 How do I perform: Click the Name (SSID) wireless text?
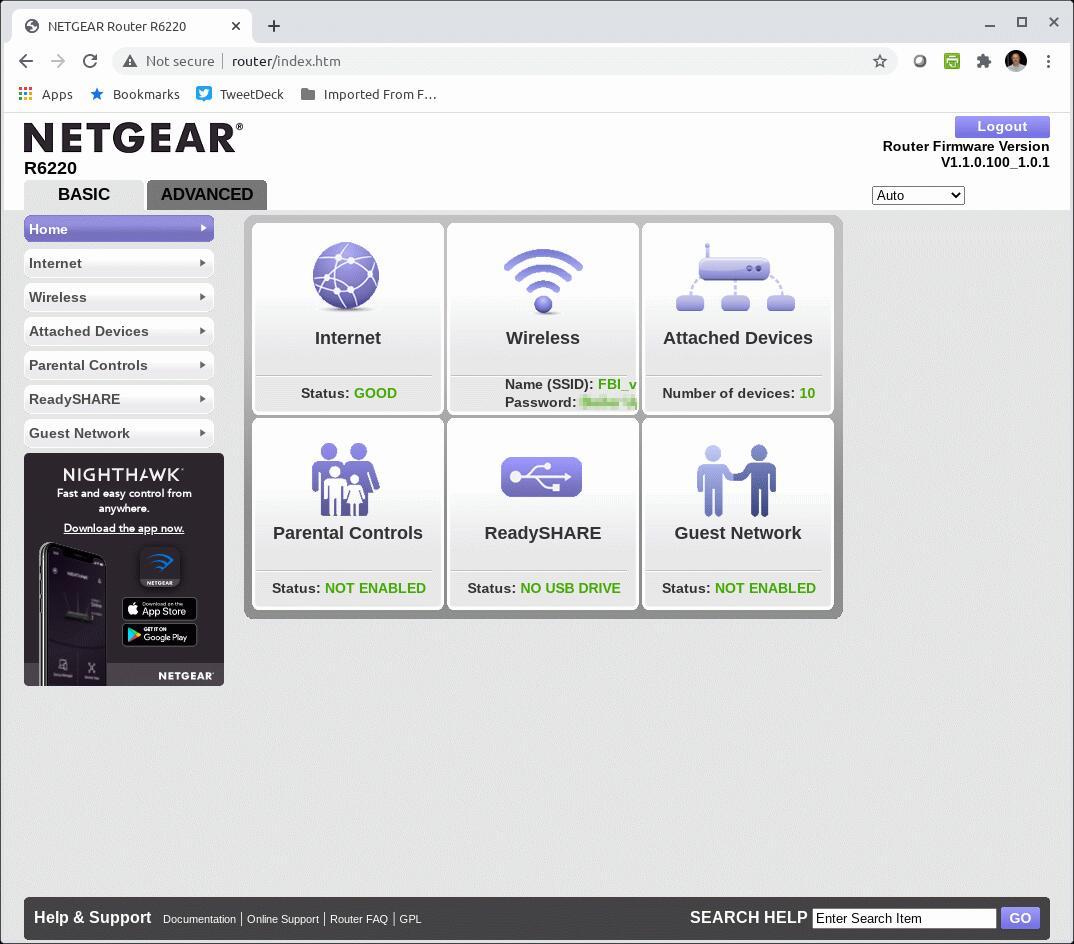pos(571,384)
